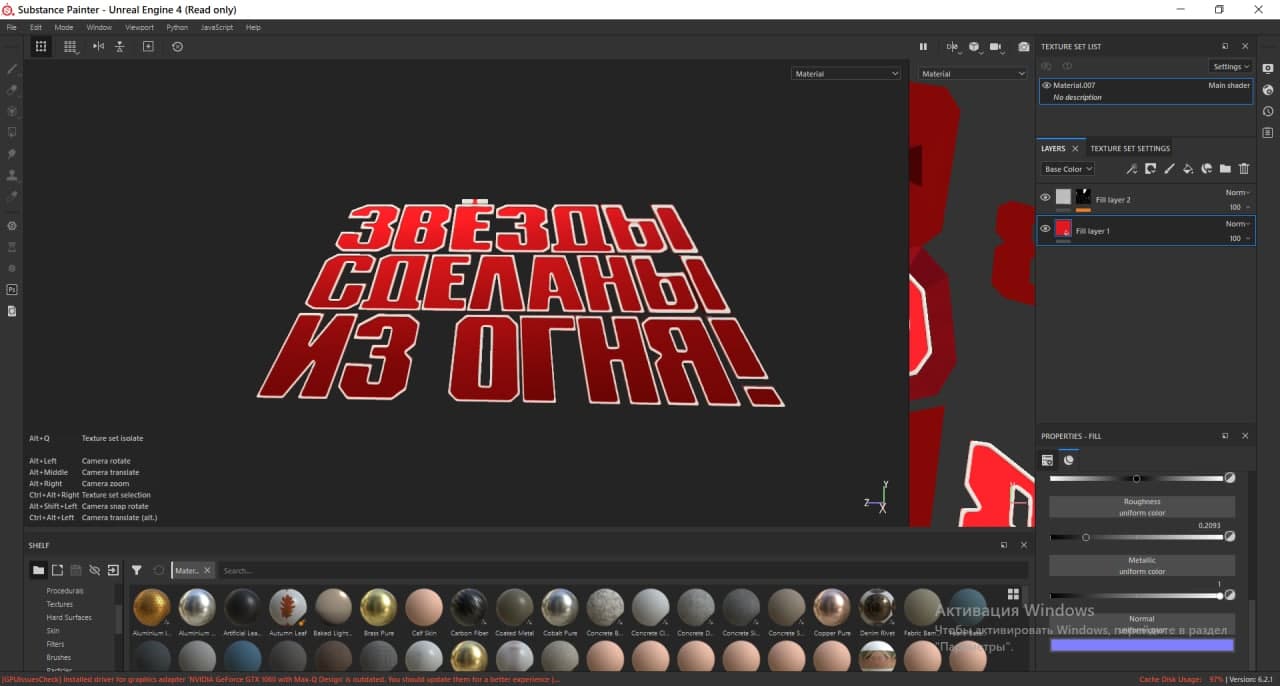Image resolution: width=1280 pixels, height=686 pixels.
Task: Open the right viewport Material dropdown
Action: pos(973,73)
